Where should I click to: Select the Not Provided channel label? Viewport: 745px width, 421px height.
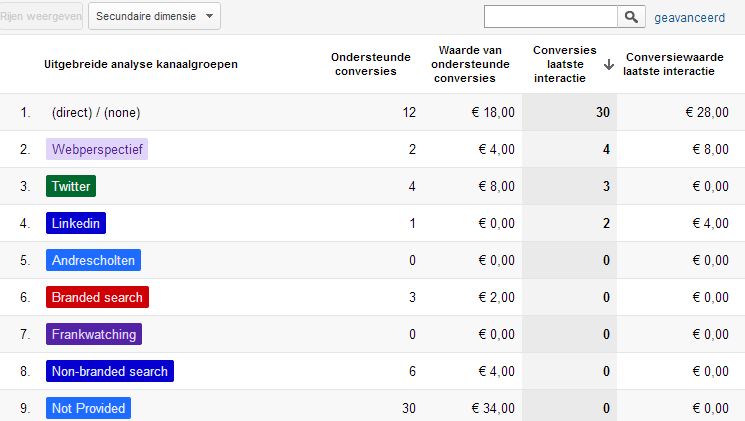pos(88,408)
